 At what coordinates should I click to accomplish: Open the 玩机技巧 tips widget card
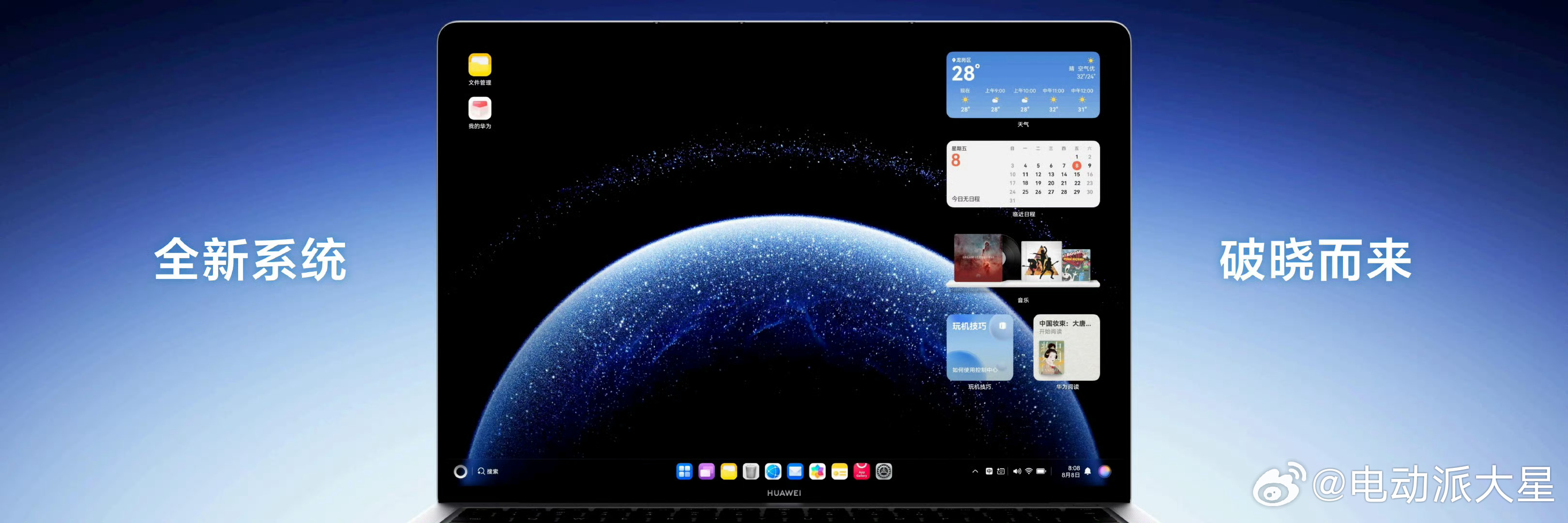pos(980,348)
